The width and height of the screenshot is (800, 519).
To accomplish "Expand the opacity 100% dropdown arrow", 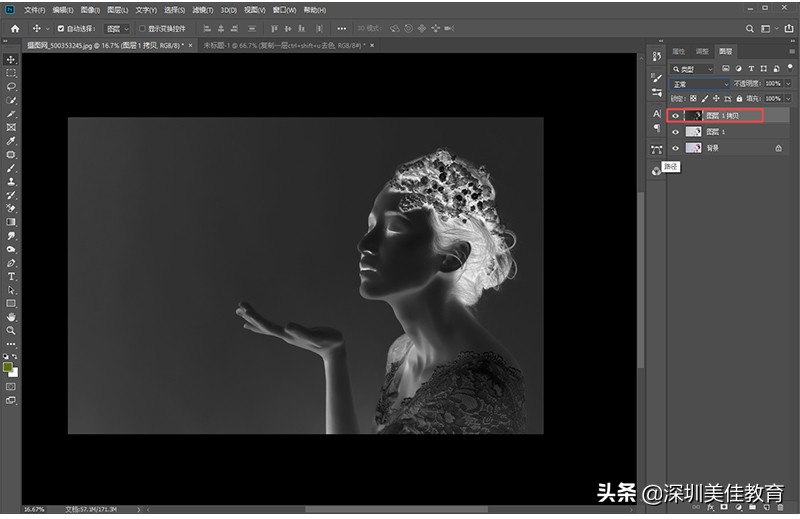I will pos(788,84).
